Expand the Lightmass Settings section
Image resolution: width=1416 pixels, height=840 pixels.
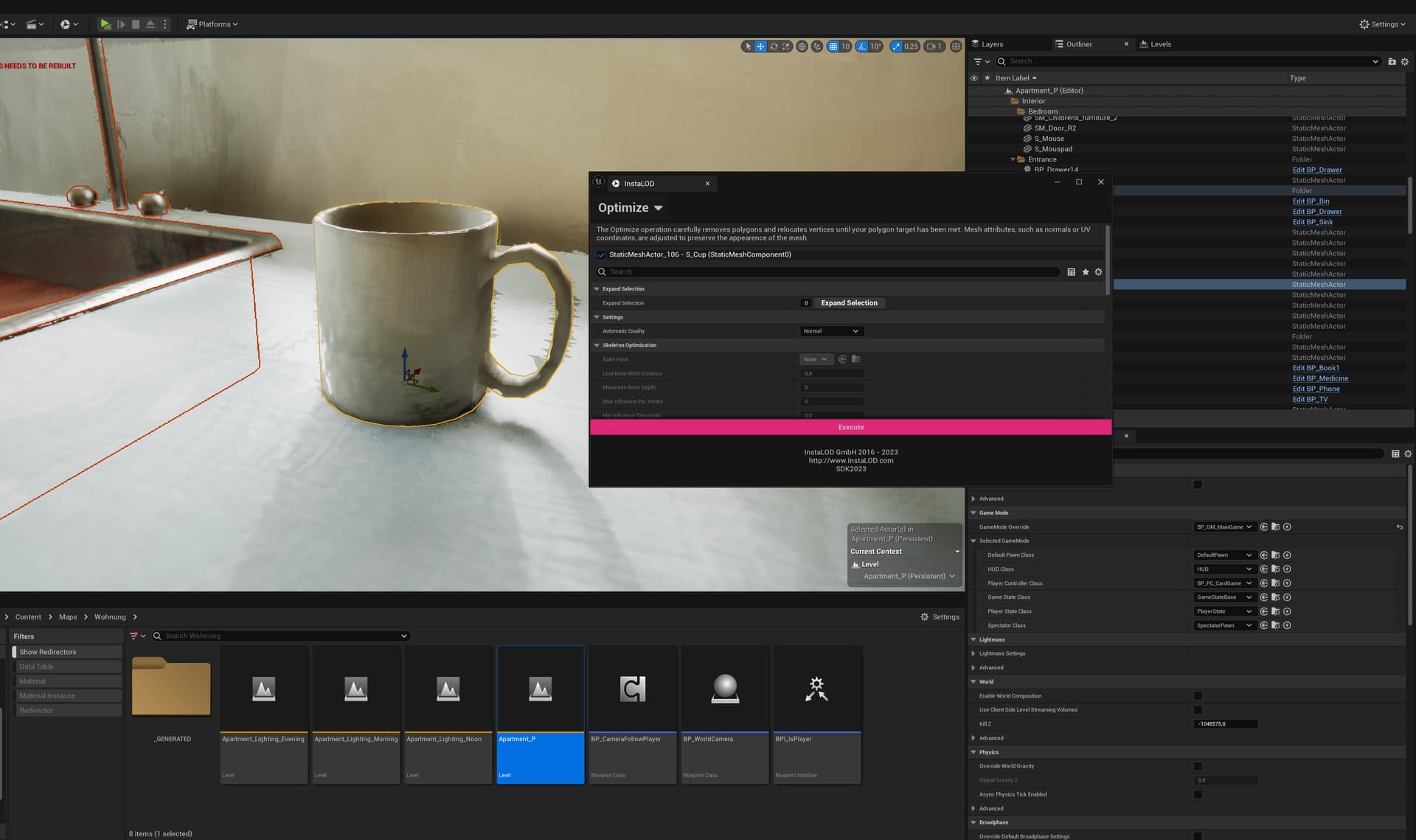pos(974,653)
